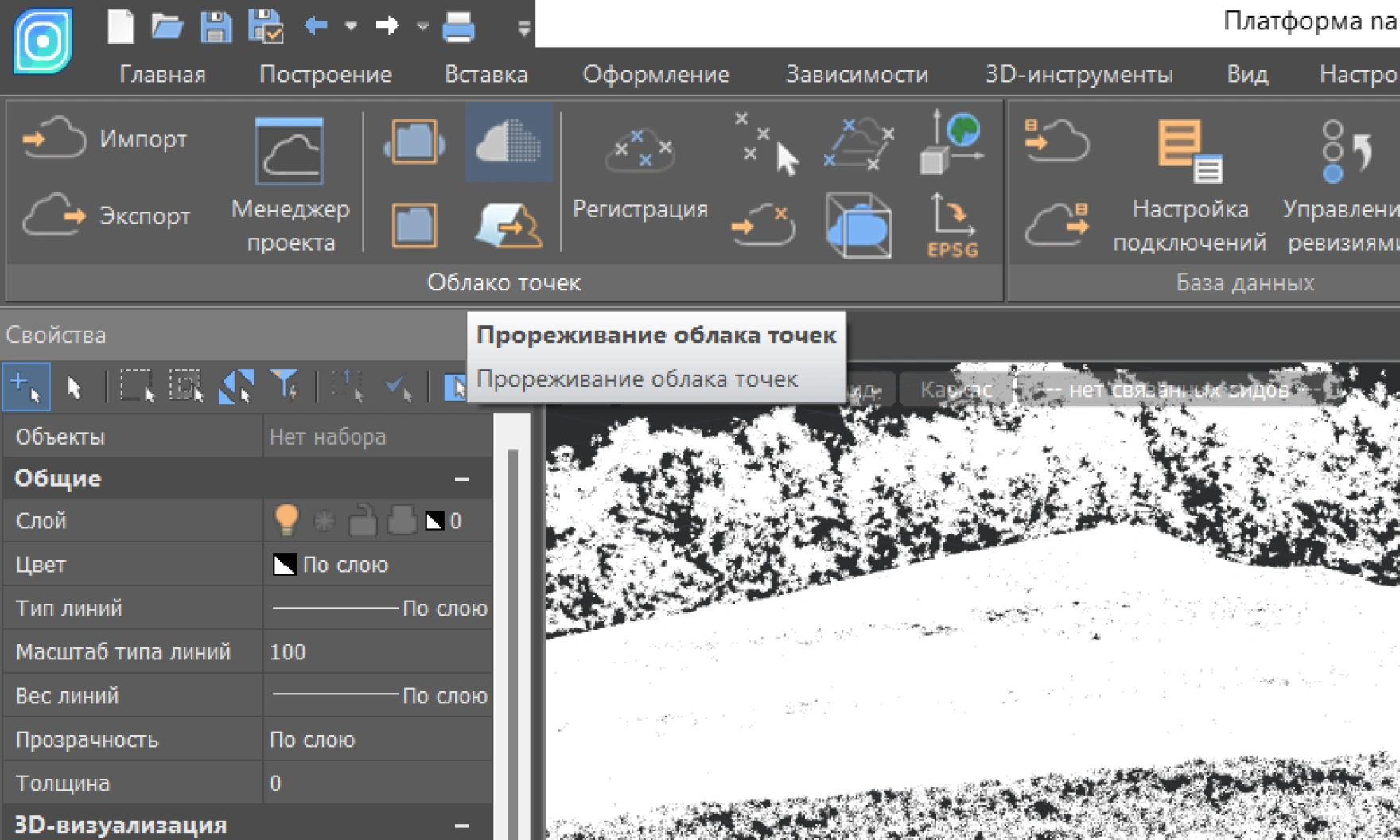
Task: Click the quick select funnel icon
Action: coord(284,387)
